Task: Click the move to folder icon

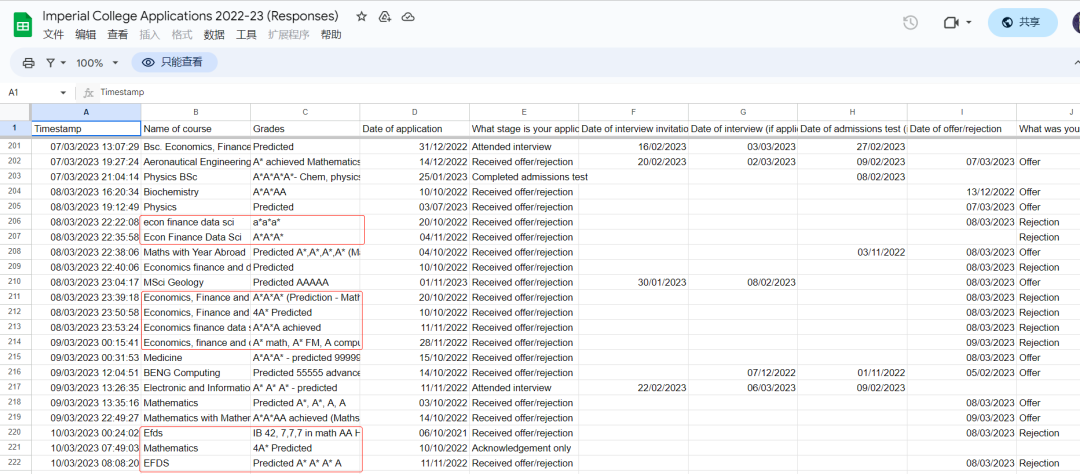Action: pyautogui.click(x=385, y=17)
